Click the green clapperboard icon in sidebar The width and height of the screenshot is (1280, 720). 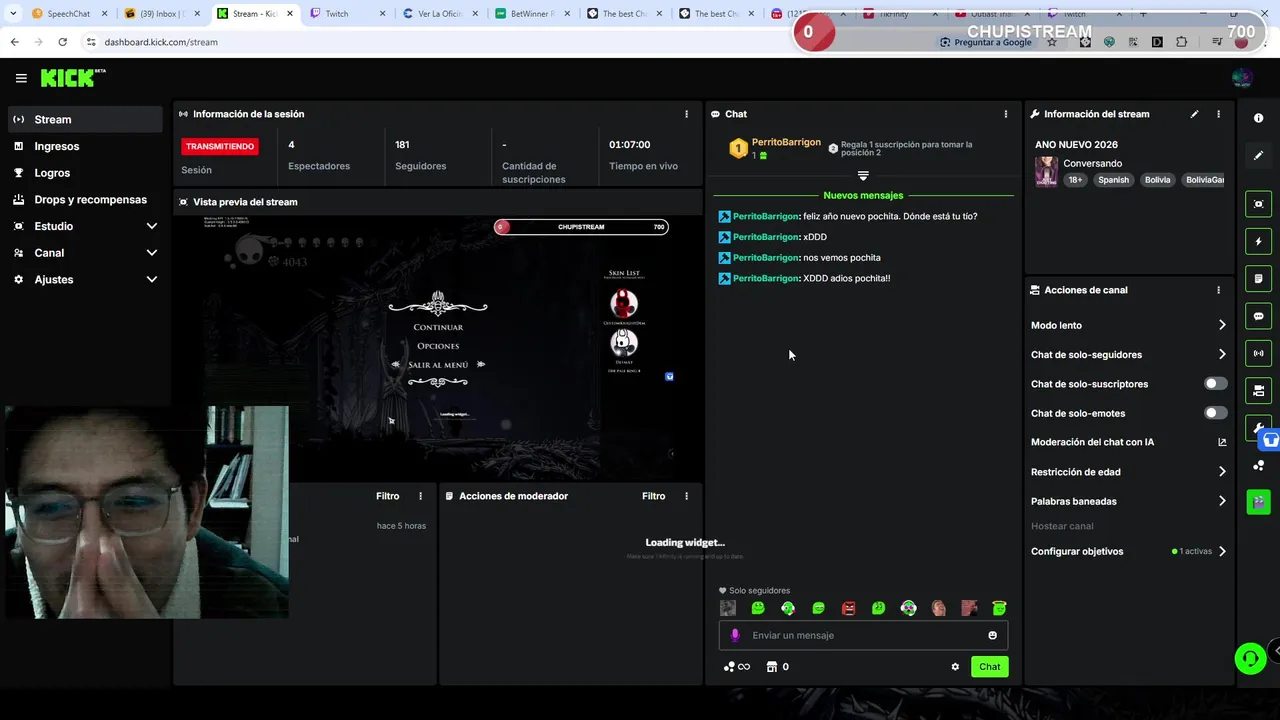pos(1258,502)
